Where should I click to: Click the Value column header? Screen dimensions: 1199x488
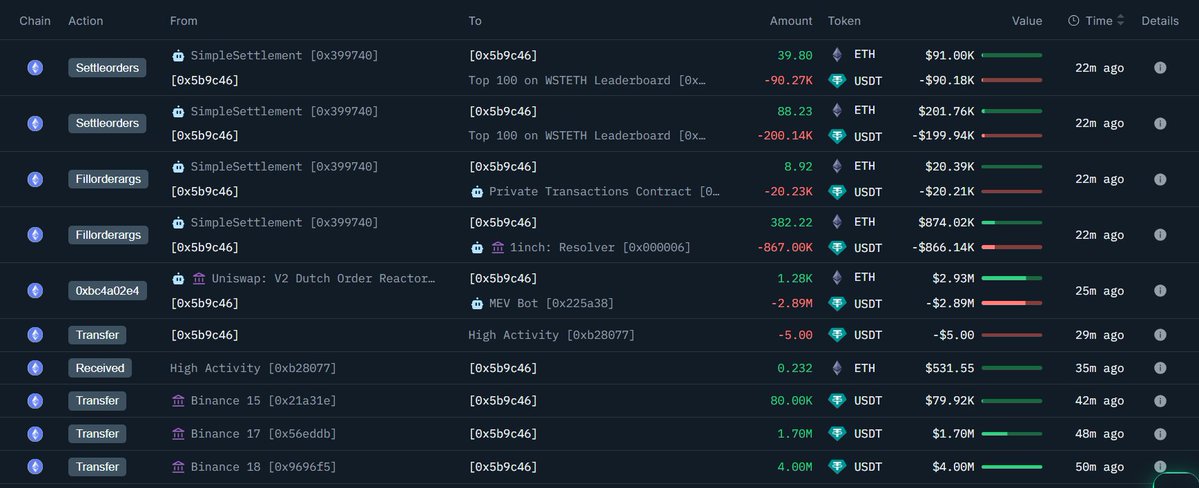(x=1026, y=20)
